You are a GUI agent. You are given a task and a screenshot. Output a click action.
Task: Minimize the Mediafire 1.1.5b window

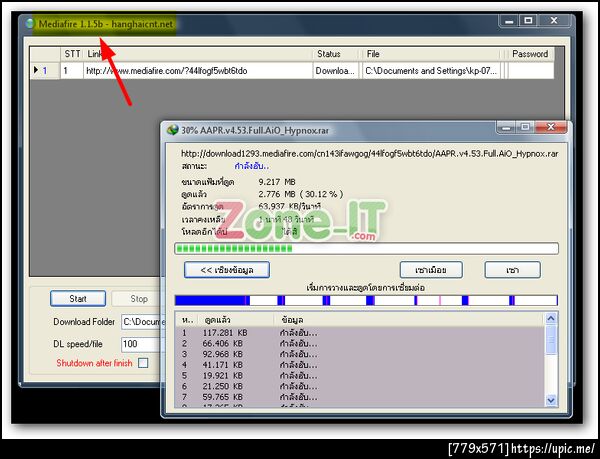[x=509, y=21]
